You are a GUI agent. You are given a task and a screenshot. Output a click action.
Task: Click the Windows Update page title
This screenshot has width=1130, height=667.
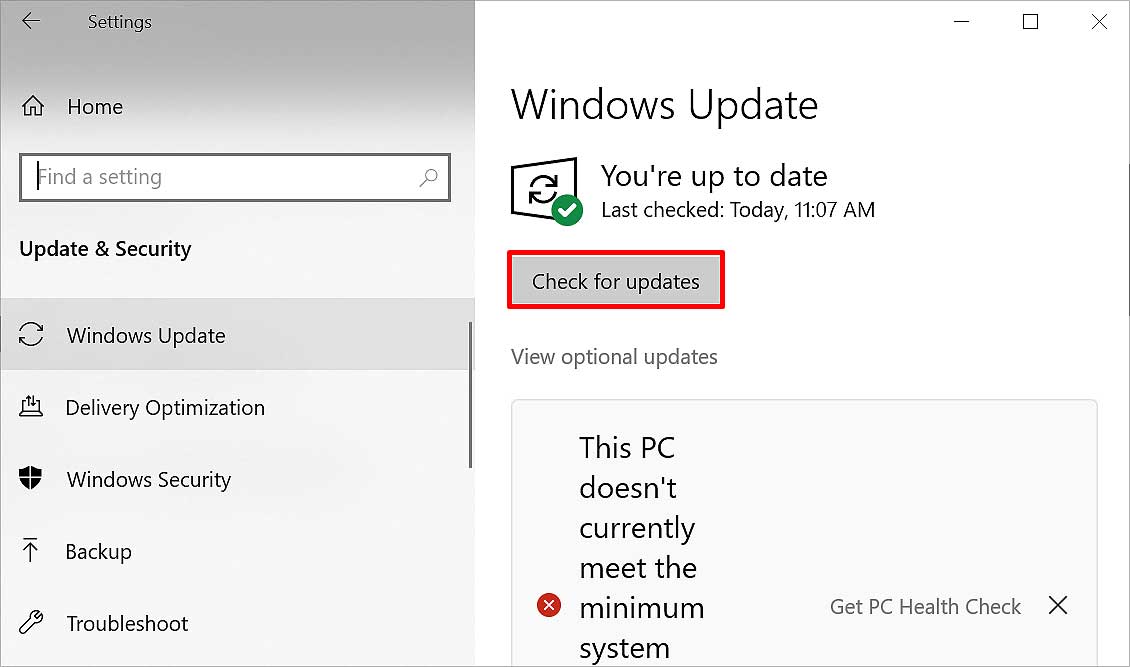tap(664, 105)
